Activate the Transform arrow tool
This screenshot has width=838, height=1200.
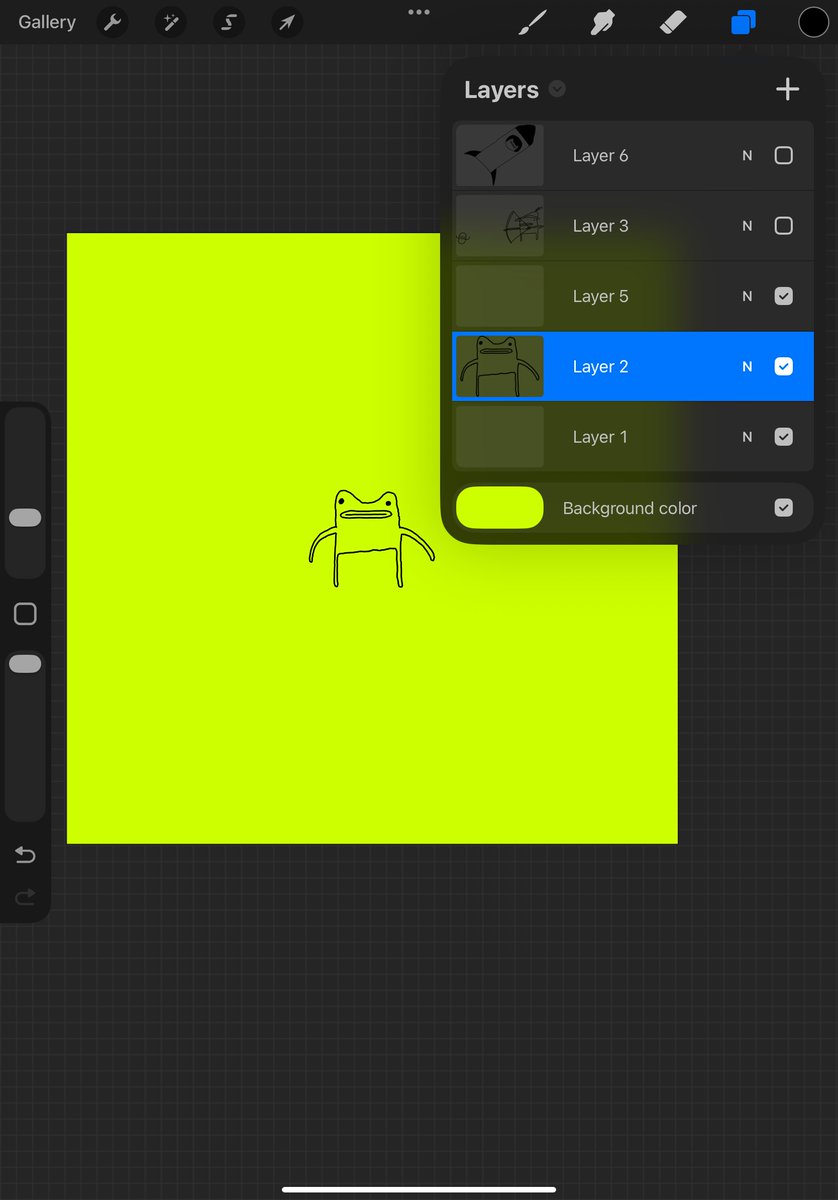click(x=286, y=22)
